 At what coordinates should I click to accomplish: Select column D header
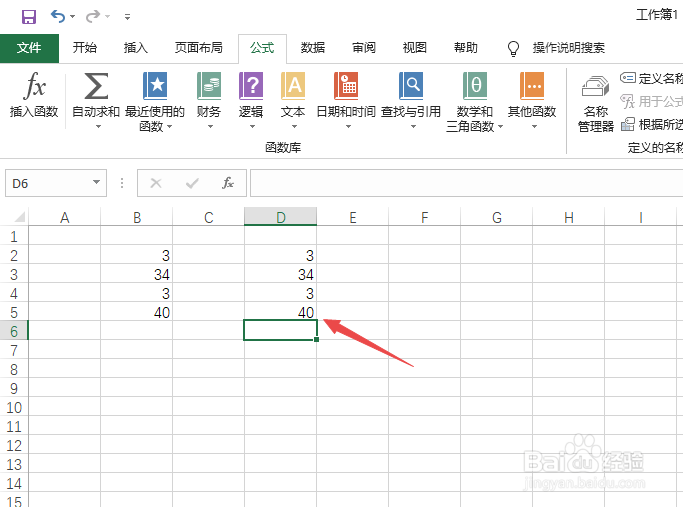281,217
